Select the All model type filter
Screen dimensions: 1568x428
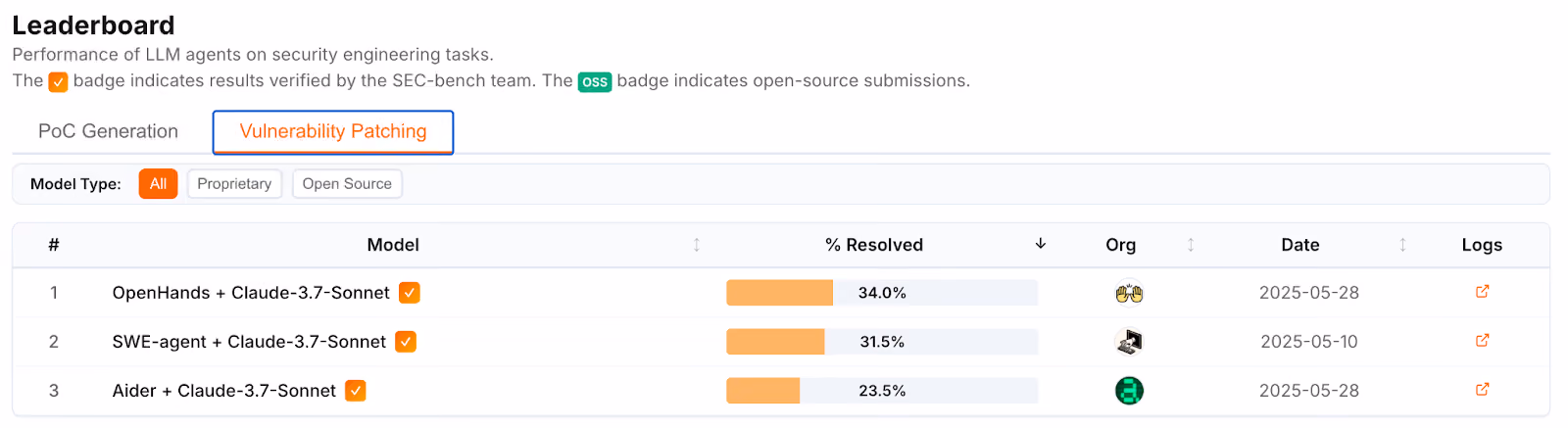158,184
